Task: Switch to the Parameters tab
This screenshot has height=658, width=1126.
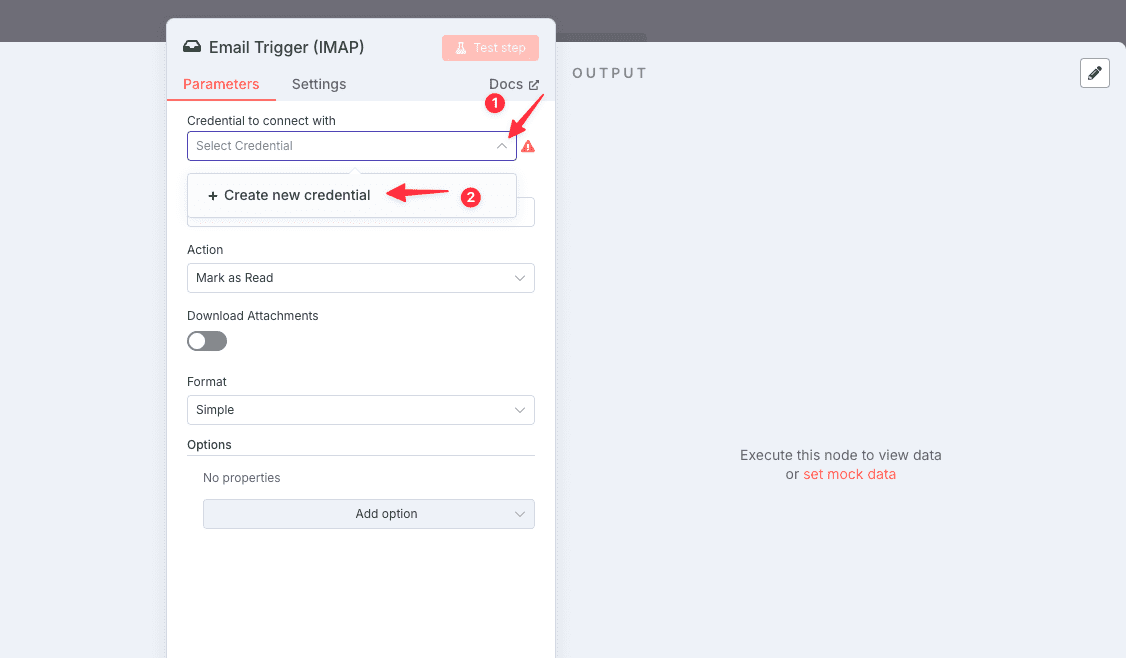Action: point(221,84)
